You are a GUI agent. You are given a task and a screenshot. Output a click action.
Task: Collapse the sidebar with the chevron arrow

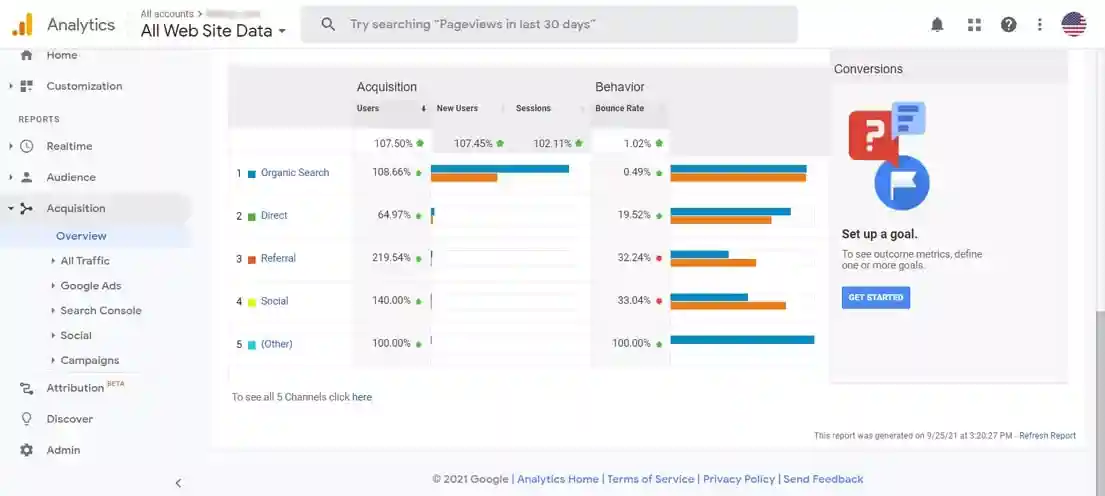[x=178, y=483]
